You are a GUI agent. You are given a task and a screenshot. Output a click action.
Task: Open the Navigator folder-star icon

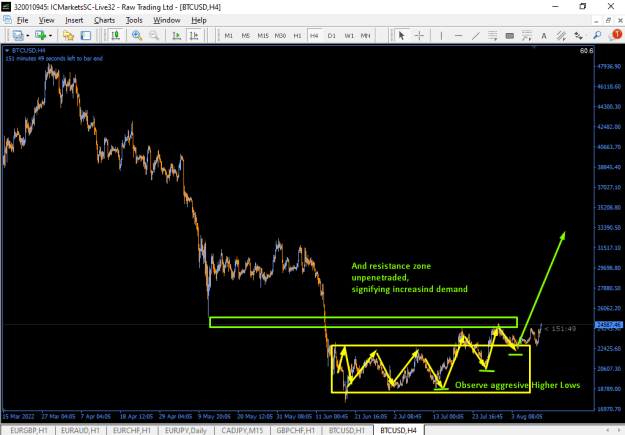pos(69,35)
